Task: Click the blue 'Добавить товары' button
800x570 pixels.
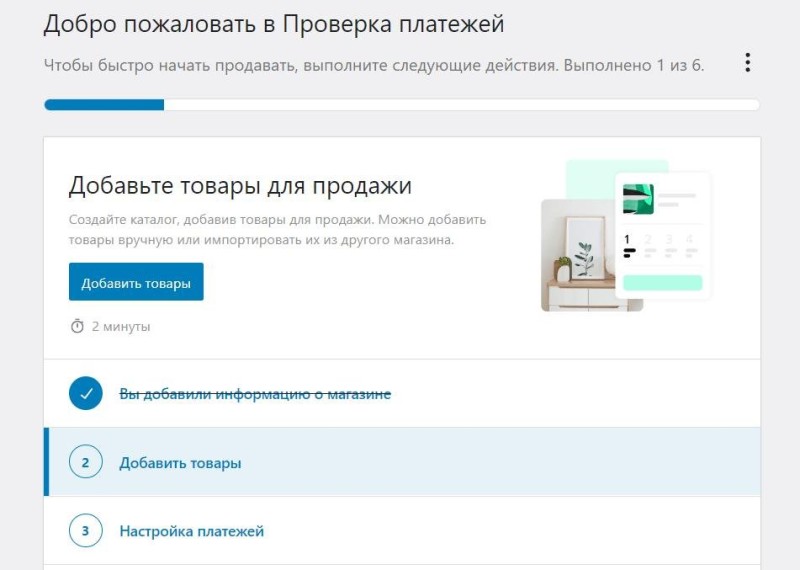Action: pyautogui.click(x=136, y=282)
